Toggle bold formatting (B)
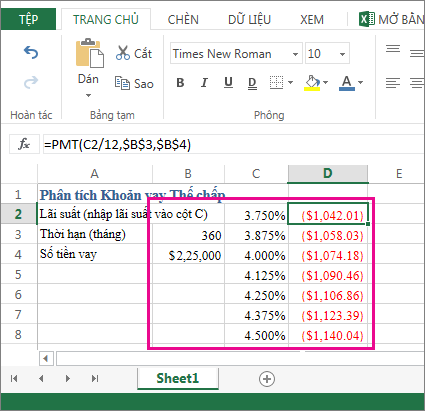 [x=180, y=82]
